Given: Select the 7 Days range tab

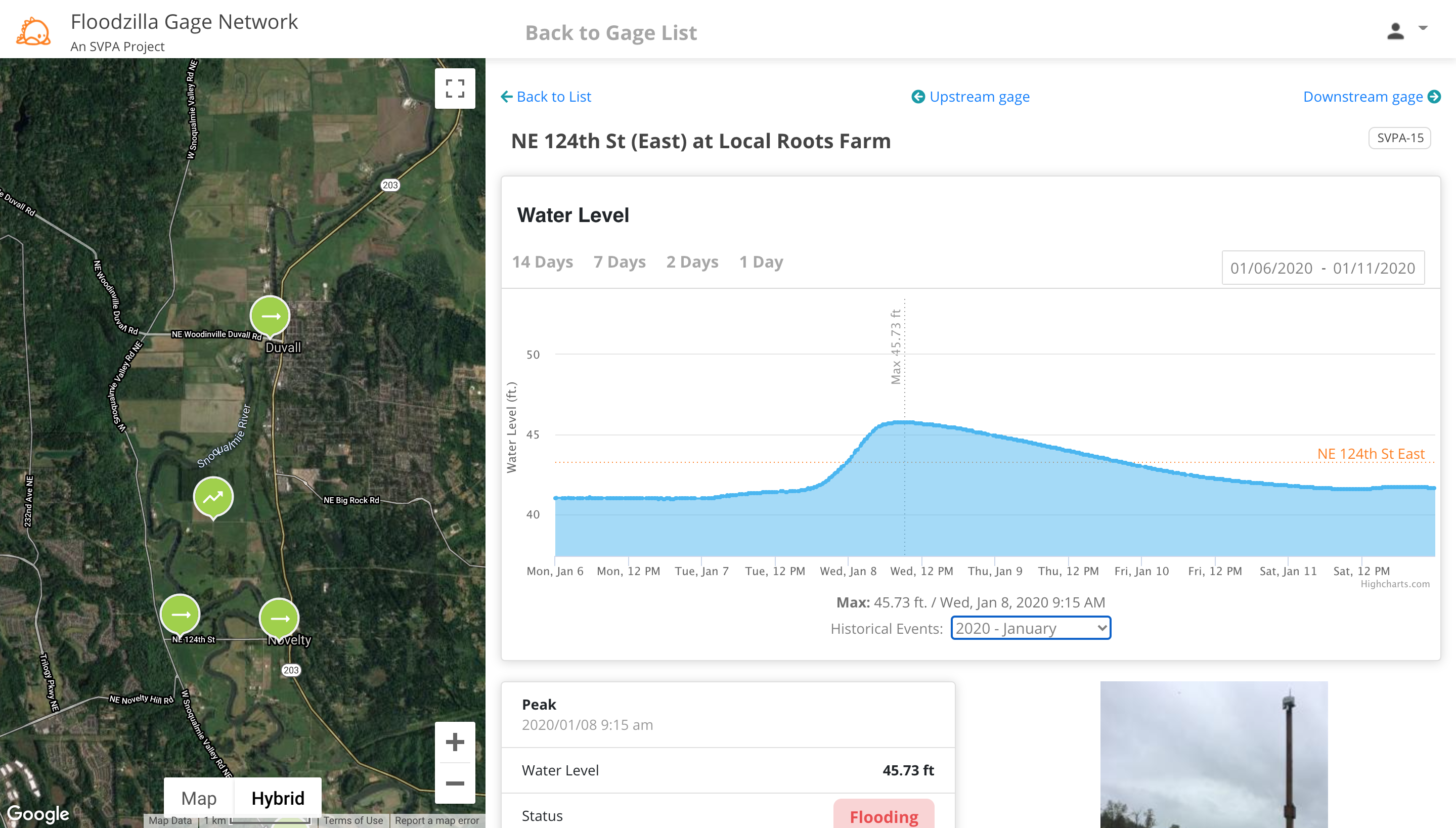Looking at the screenshot, I should (x=620, y=262).
